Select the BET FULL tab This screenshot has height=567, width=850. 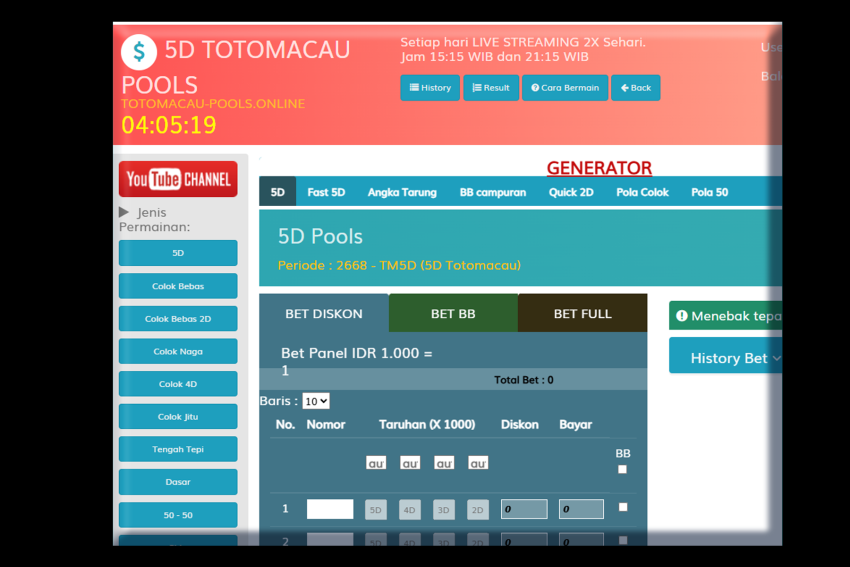(x=583, y=313)
